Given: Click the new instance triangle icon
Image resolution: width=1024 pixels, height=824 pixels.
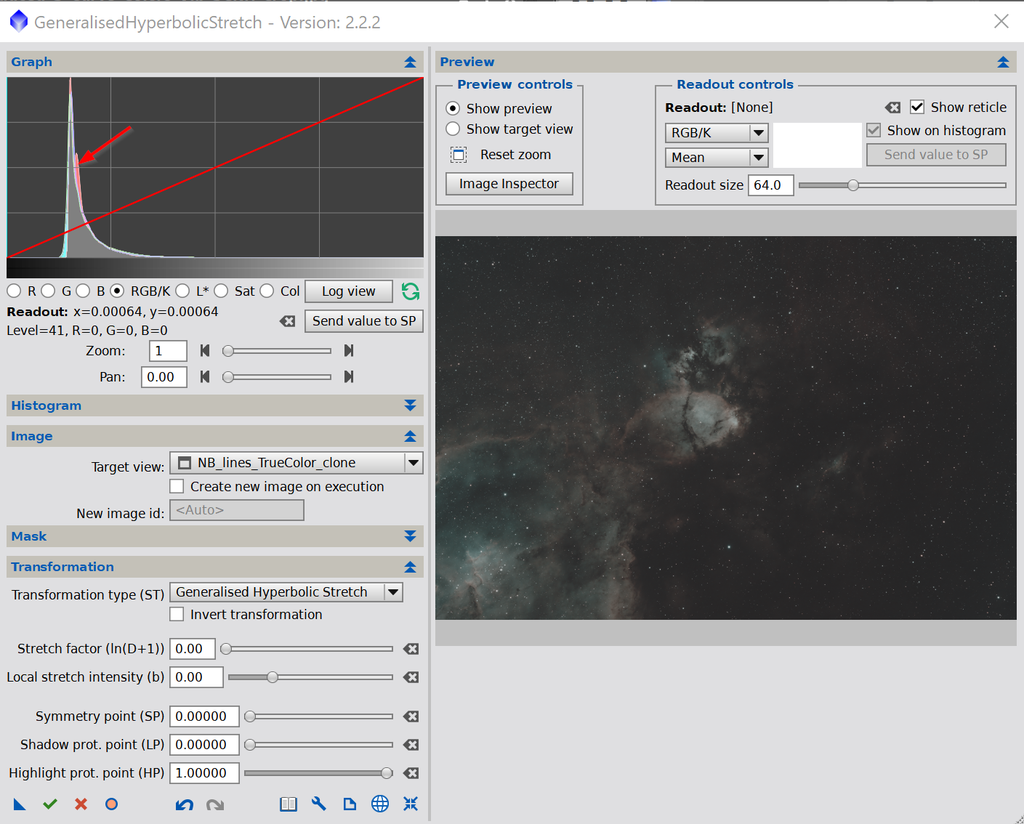Looking at the screenshot, I should [x=20, y=804].
